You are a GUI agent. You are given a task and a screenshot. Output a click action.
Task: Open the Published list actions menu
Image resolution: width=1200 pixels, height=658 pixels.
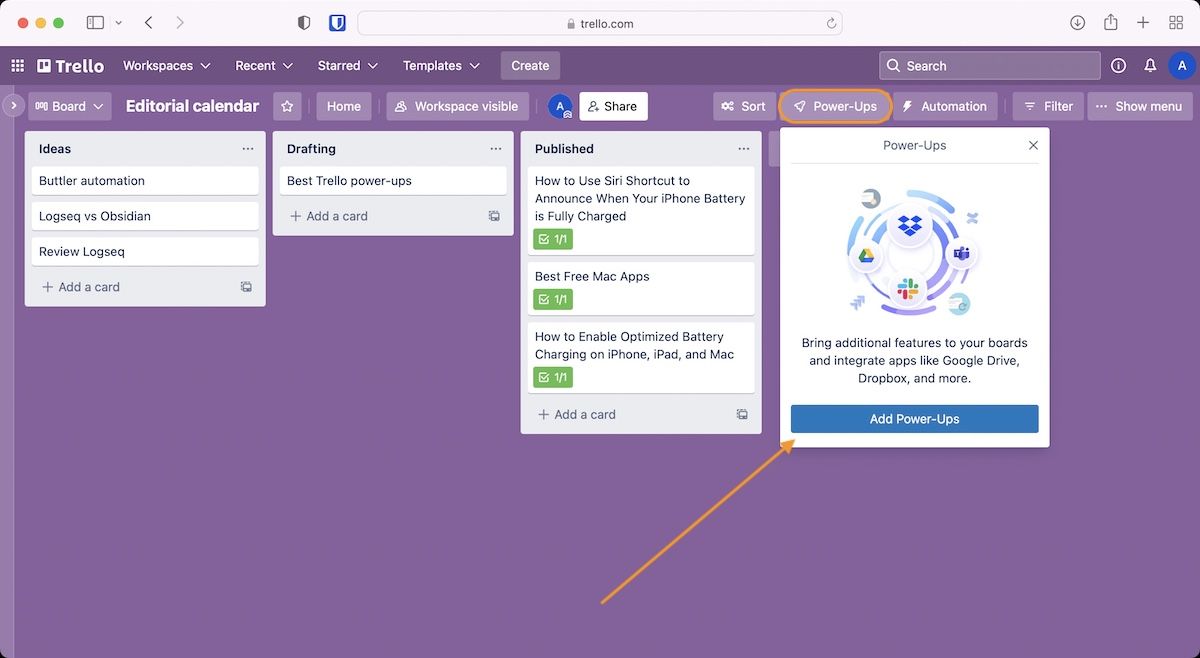[x=743, y=149]
